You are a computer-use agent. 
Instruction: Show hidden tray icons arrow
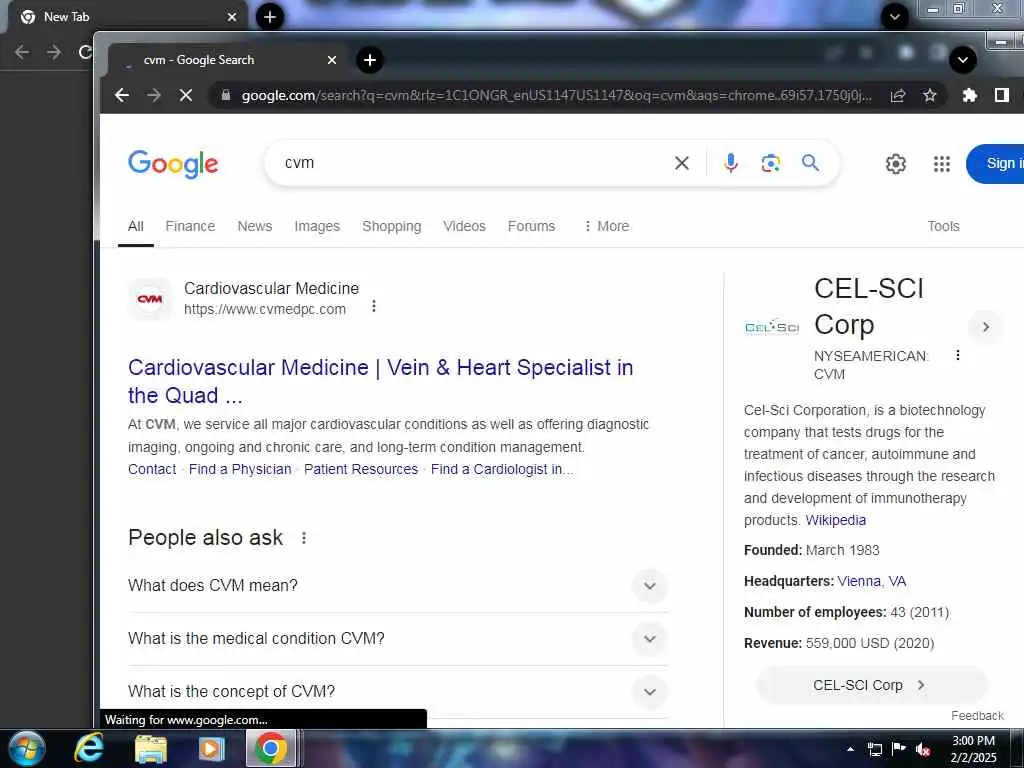pyautogui.click(x=850, y=750)
